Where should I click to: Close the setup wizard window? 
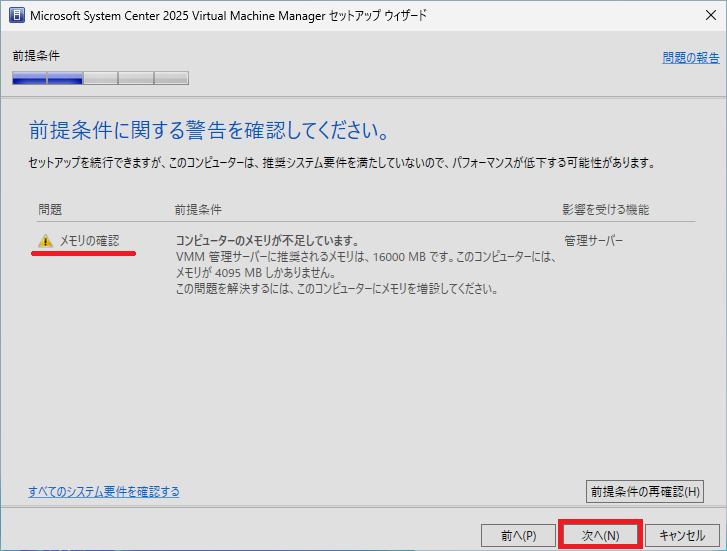(x=711, y=15)
